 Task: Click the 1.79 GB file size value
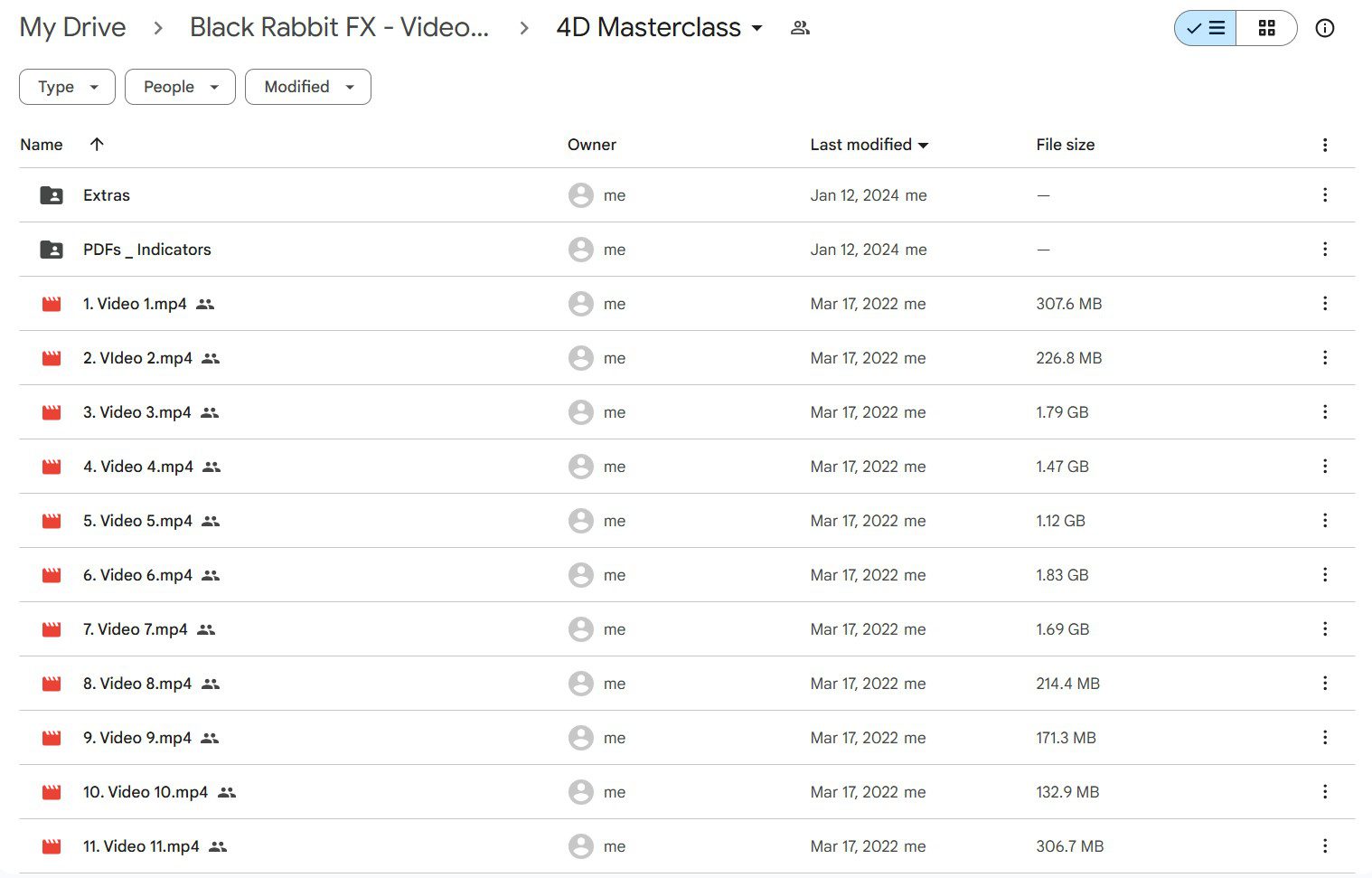(1062, 412)
